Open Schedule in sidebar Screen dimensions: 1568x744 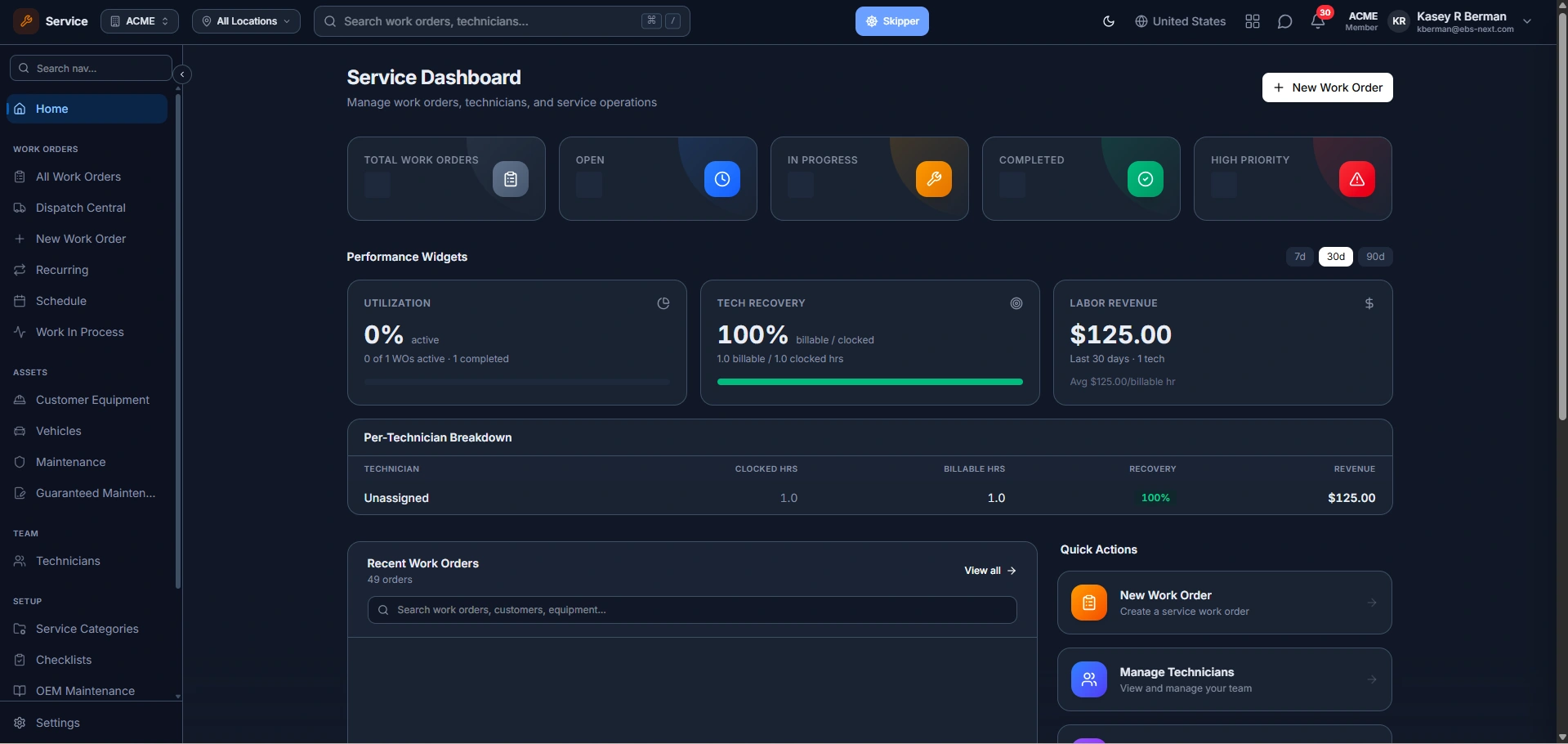[x=87, y=301]
